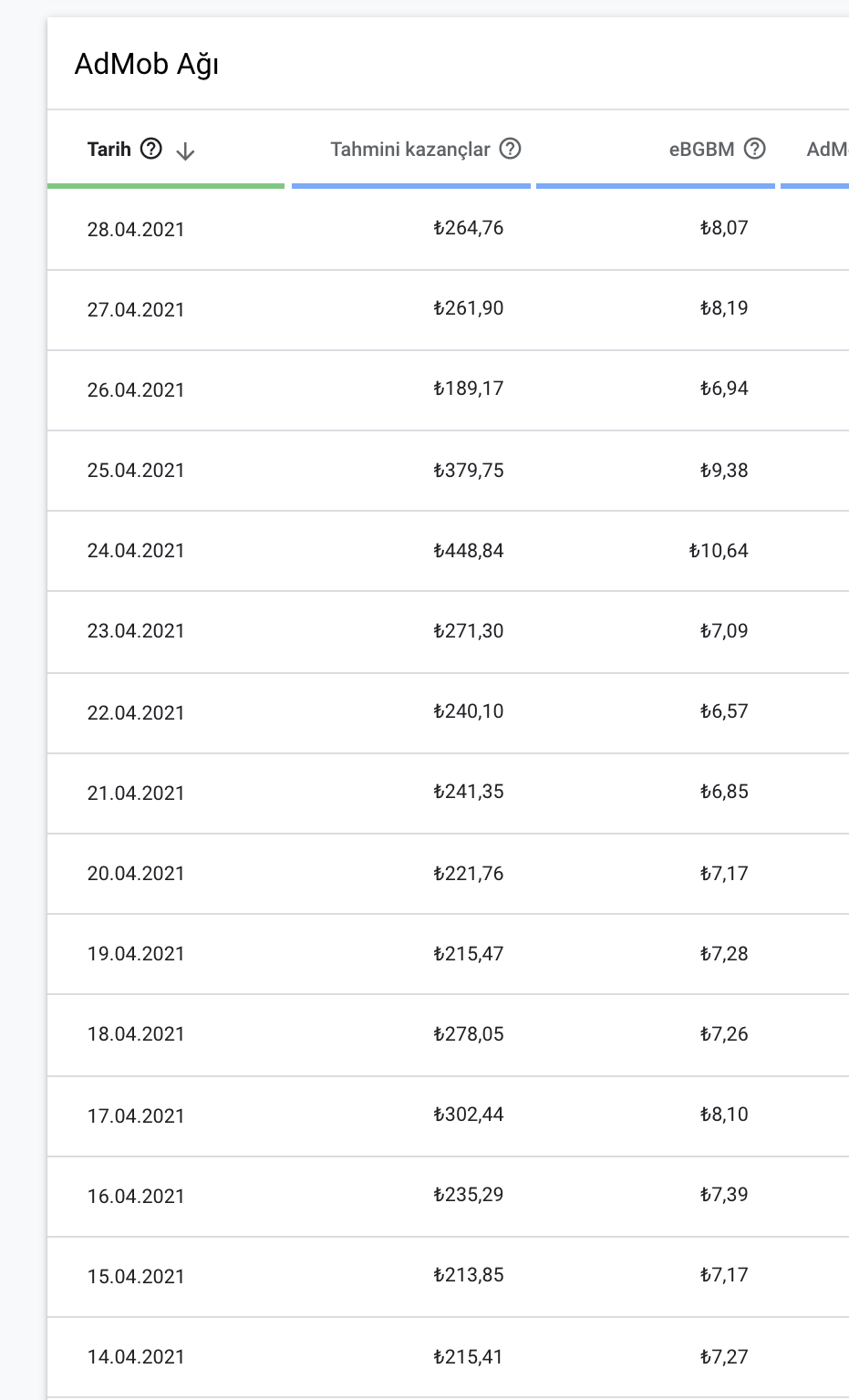The width and height of the screenshot is (849, 1400).
Task: Select the 28.04.2021 date row
Action: [448, 229]
